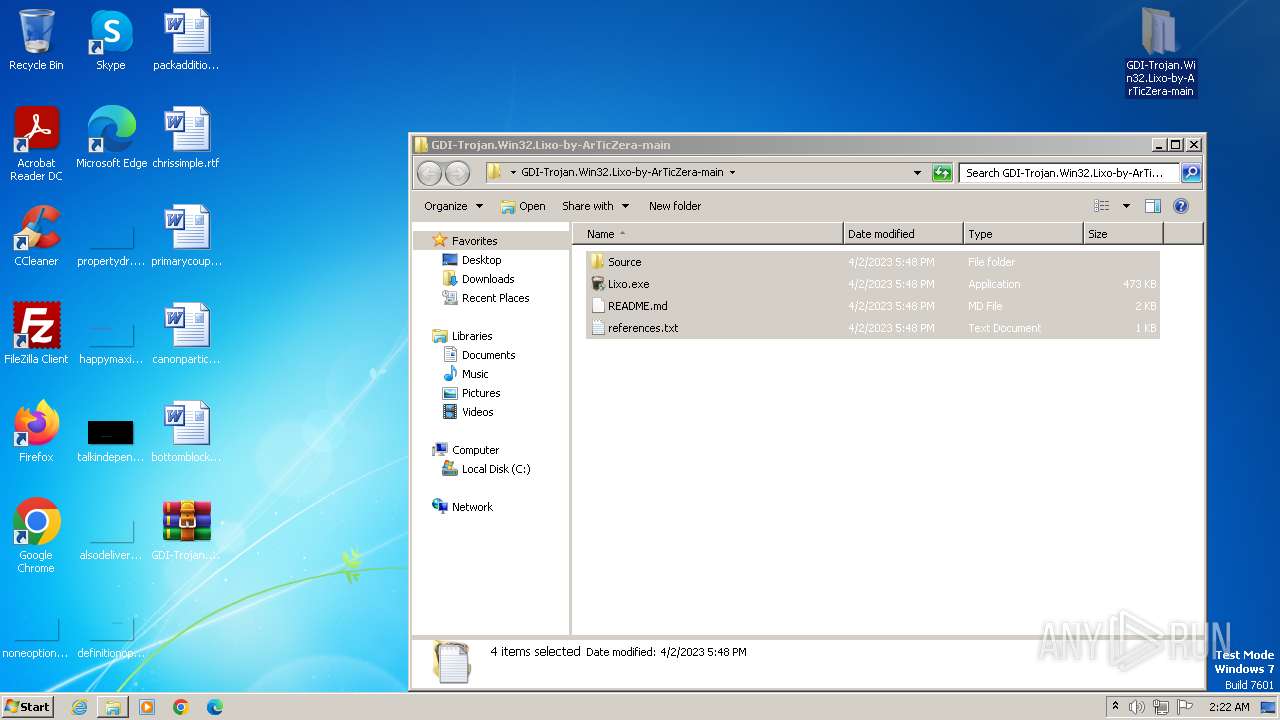Screen dimensions: 1280x720
Task: Sort by the Size column header
Action: click(1123, 234)
